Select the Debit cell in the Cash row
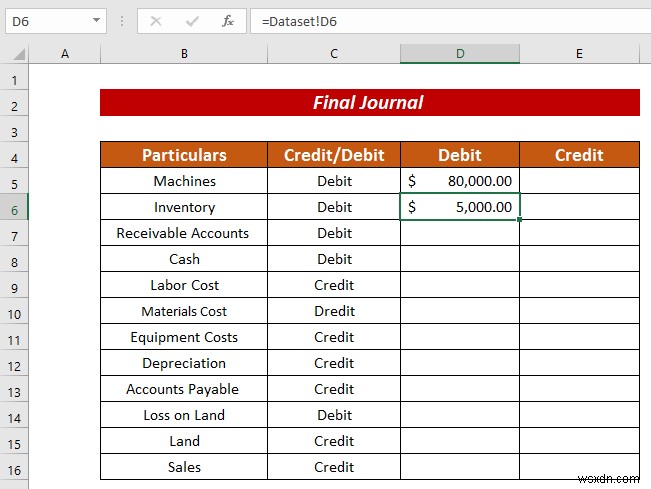 pos(334,259)
